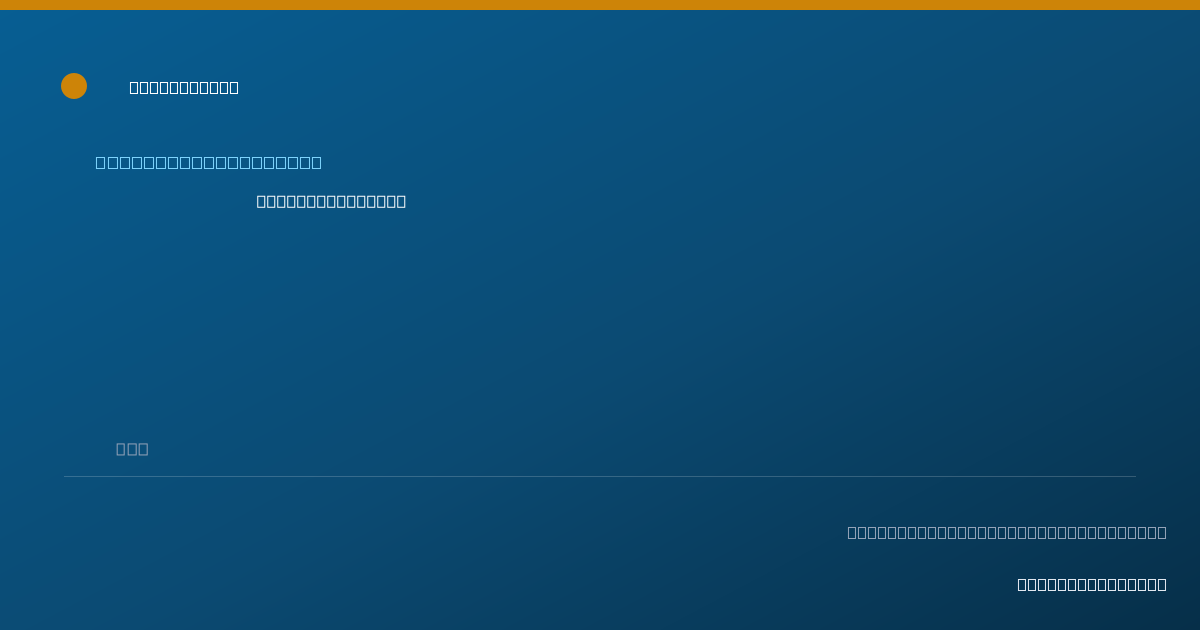Click the orange circle icon at top left
Screen dimensions: 1200x630
(74, 86)
